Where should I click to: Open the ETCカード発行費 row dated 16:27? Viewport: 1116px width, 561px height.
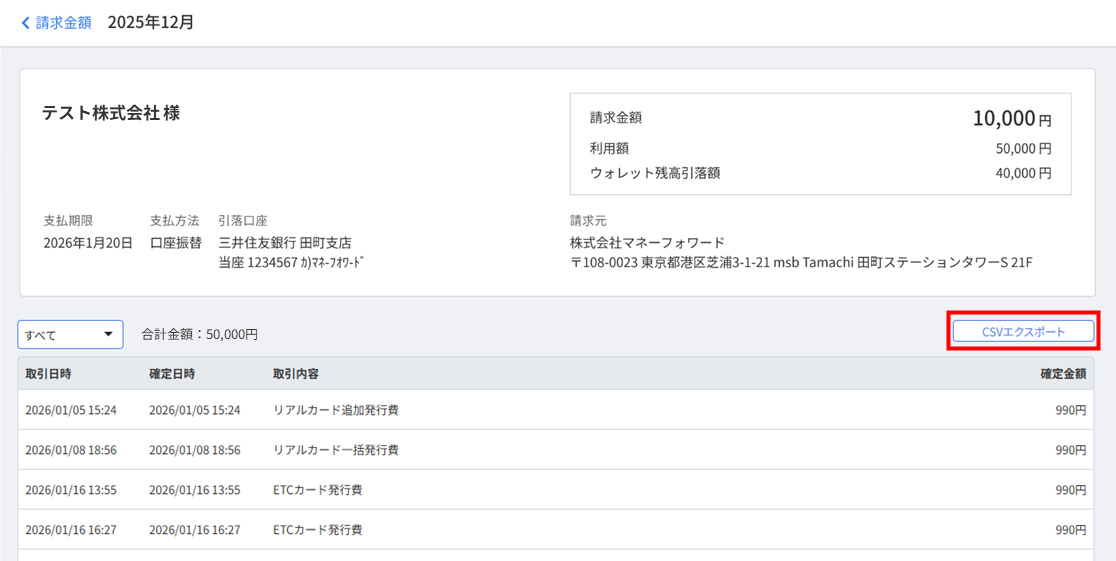point(317,530)
